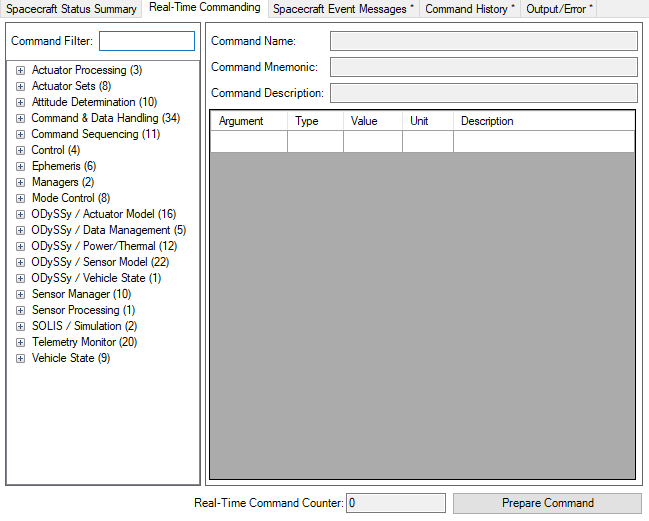The width and height of the screenshot is (649, 521).
Task: Click into the Command Filter field
Action: 147,41
